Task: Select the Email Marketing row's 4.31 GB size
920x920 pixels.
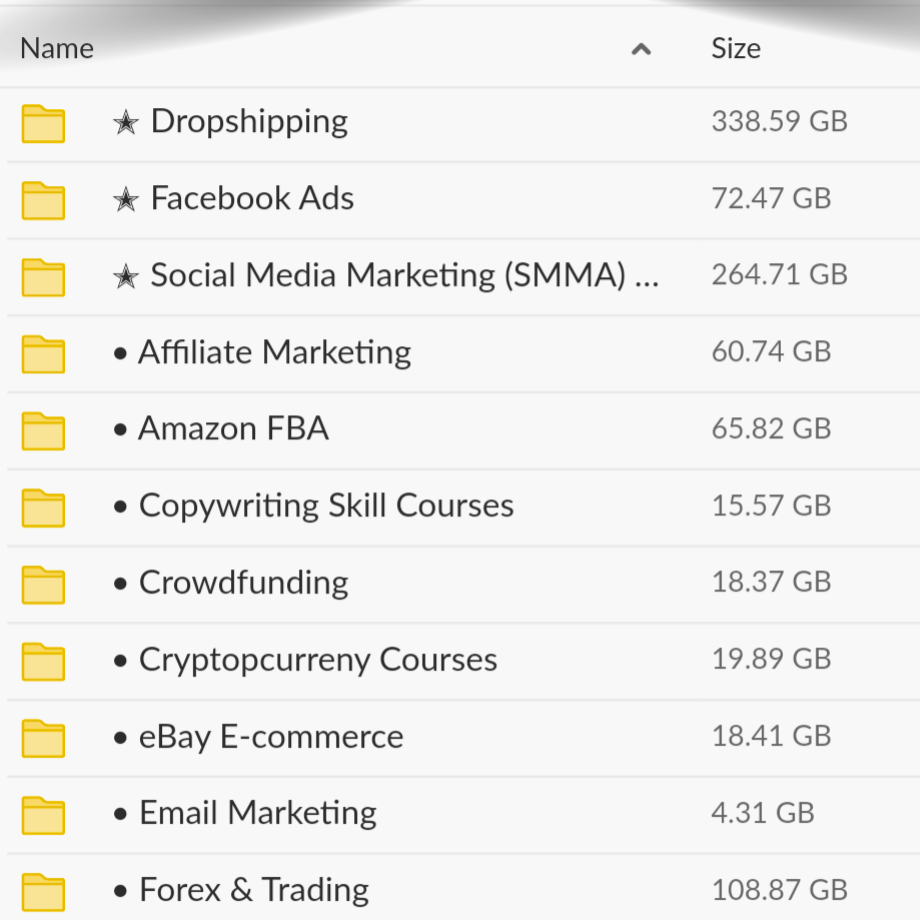Action: pyautogui.click(x=762, y=813)
